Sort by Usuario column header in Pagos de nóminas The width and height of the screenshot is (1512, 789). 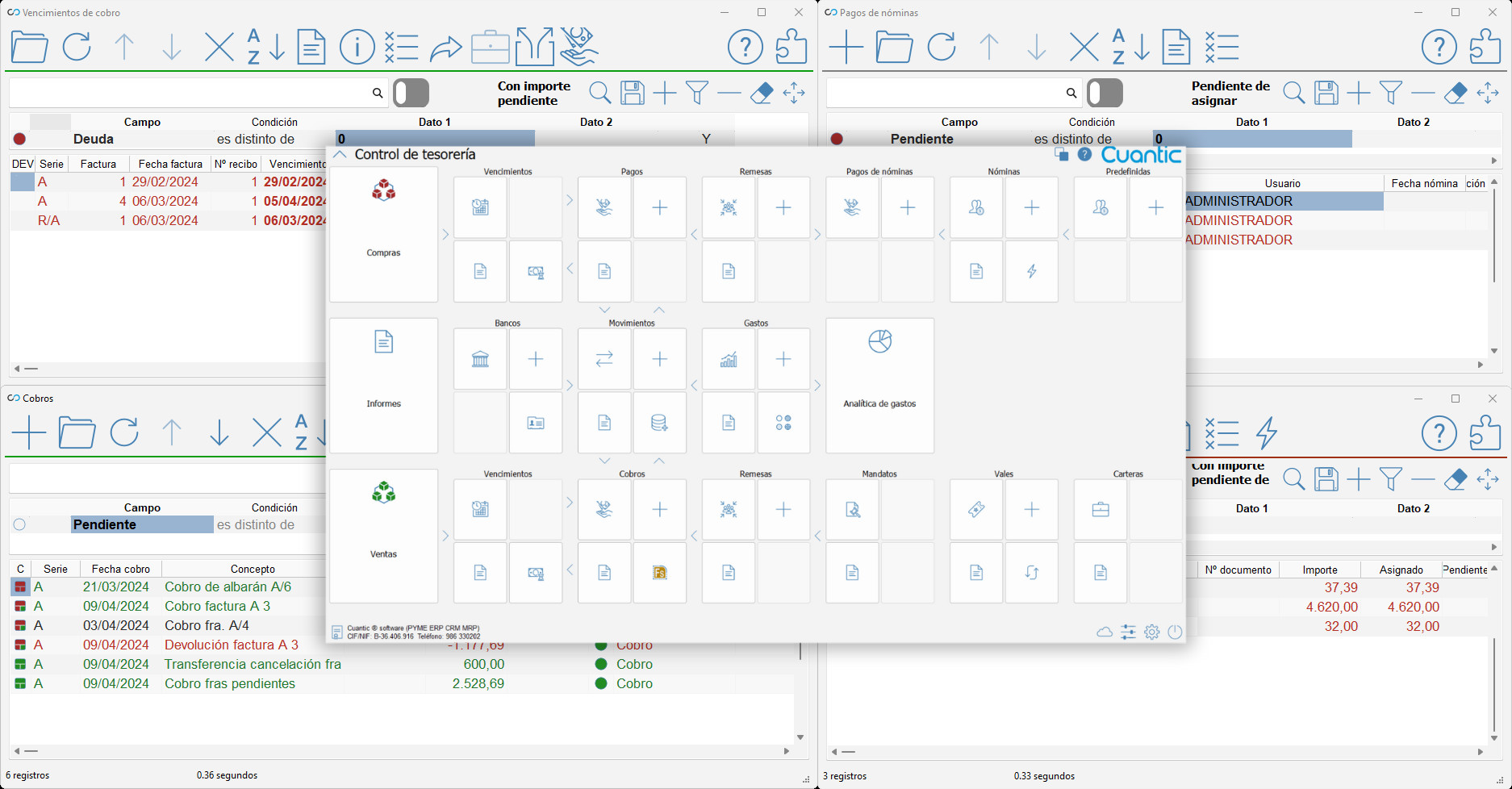tap(1283, 183)
